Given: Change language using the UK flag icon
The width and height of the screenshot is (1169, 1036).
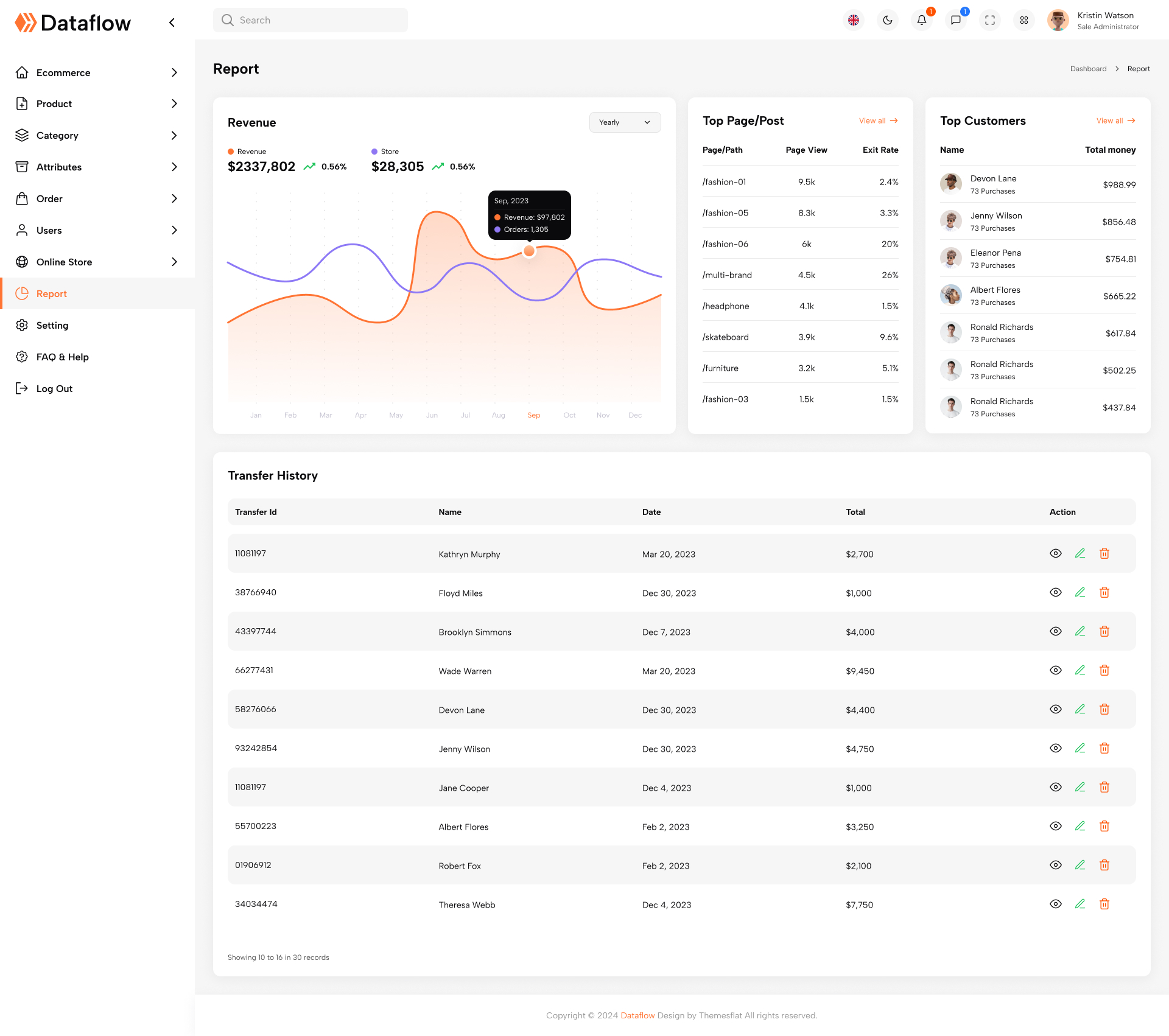Looking at the screenshot, I should point(854,20).
